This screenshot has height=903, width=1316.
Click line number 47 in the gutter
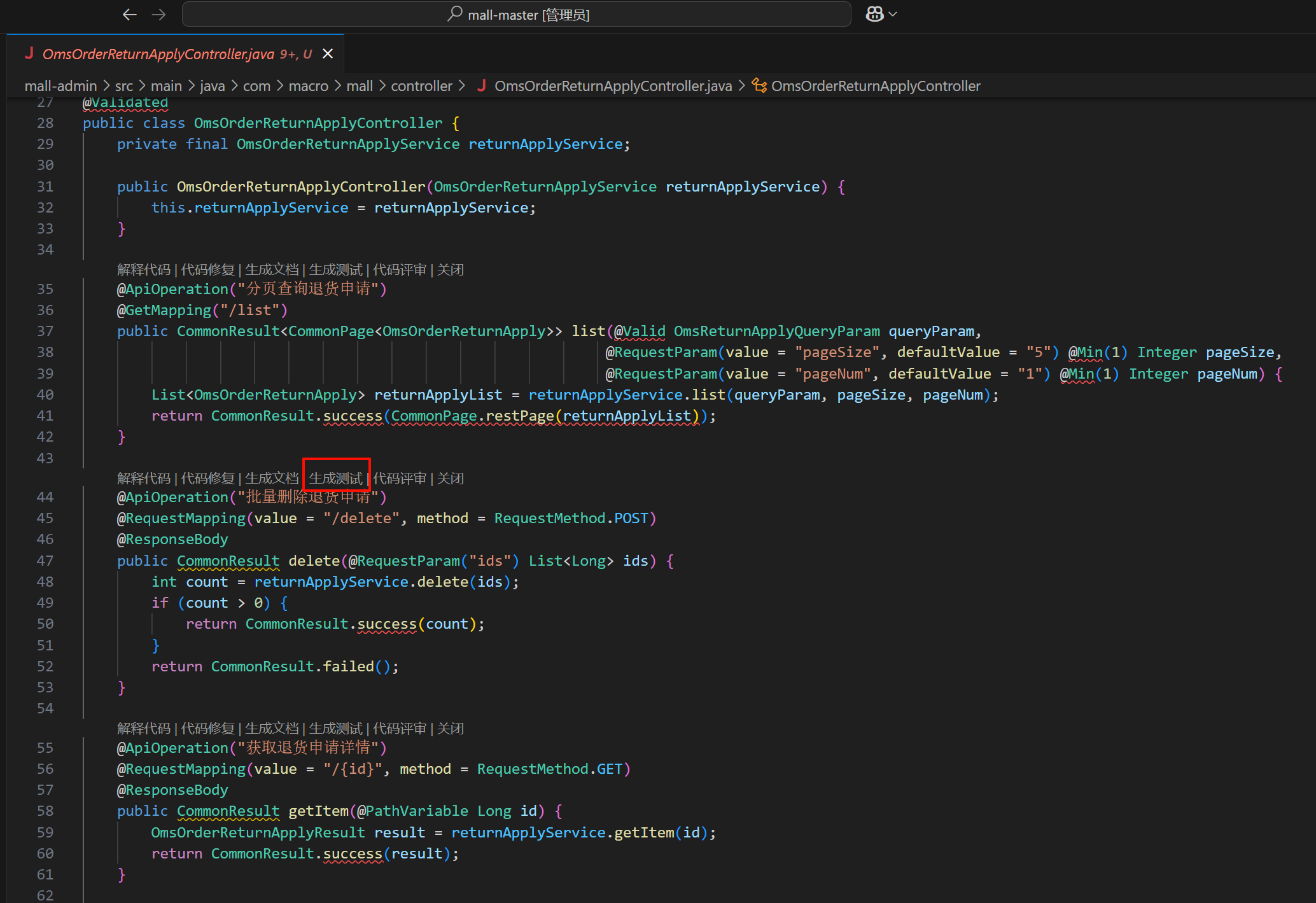(x=45, y=561)
